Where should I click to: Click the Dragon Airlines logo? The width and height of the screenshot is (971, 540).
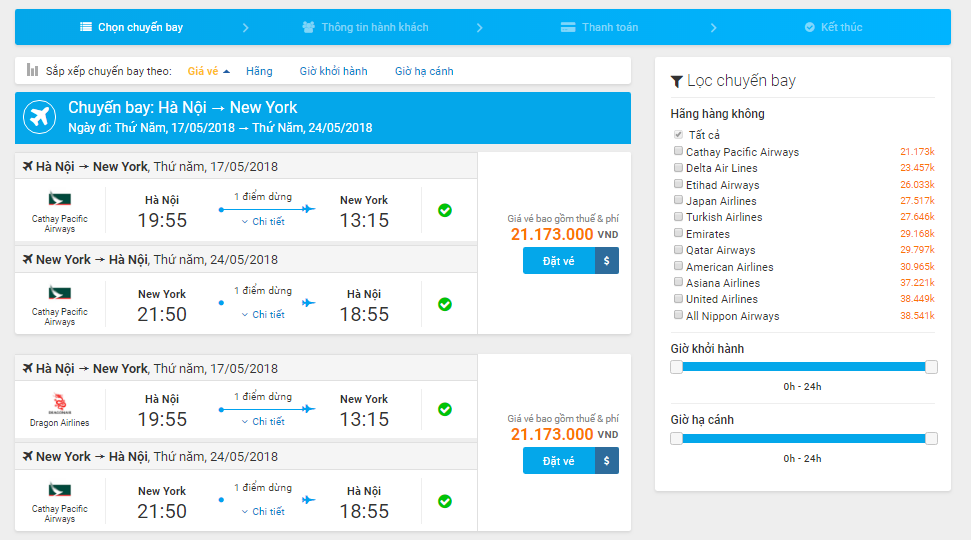[59, 403]
